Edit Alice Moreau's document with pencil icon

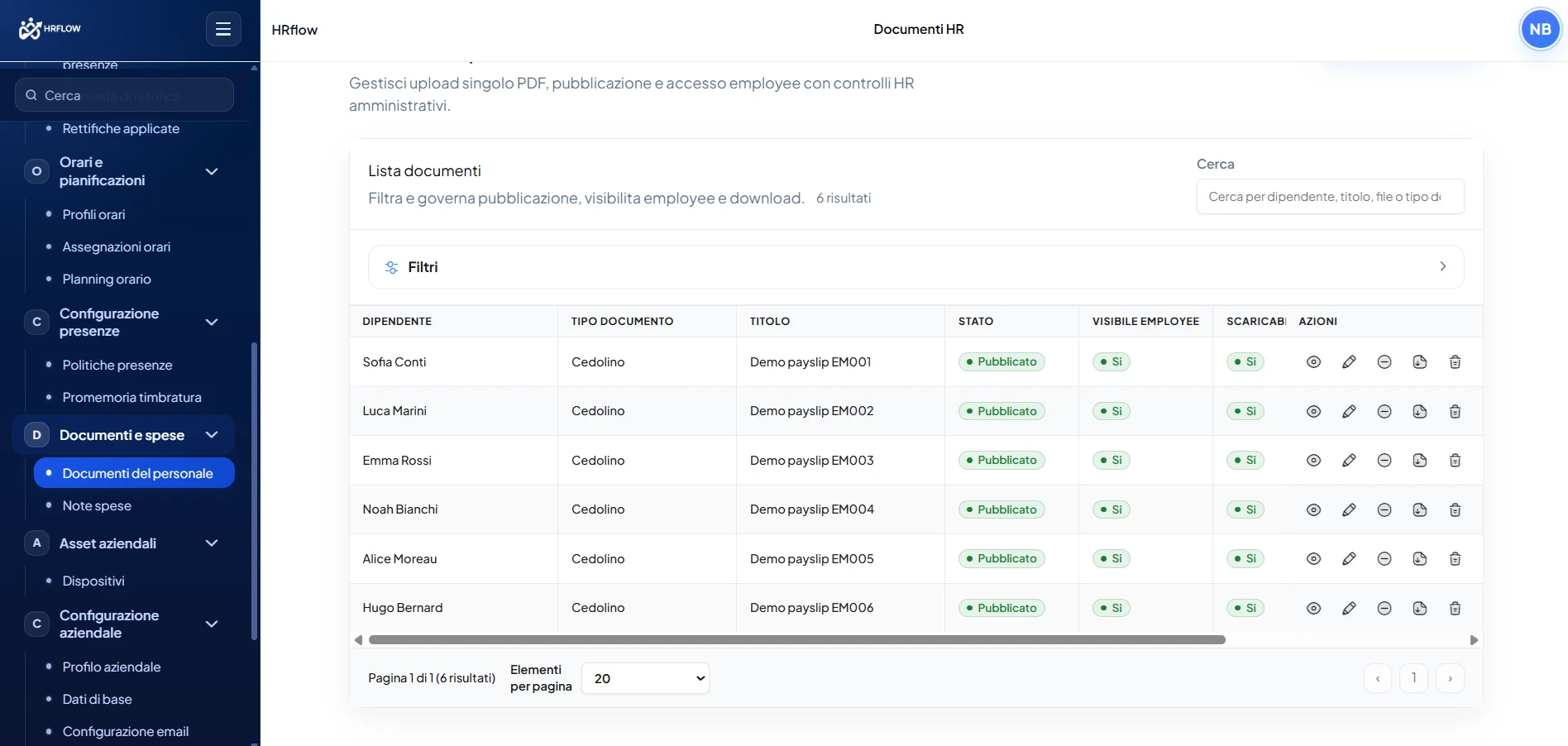point(1349,559)
